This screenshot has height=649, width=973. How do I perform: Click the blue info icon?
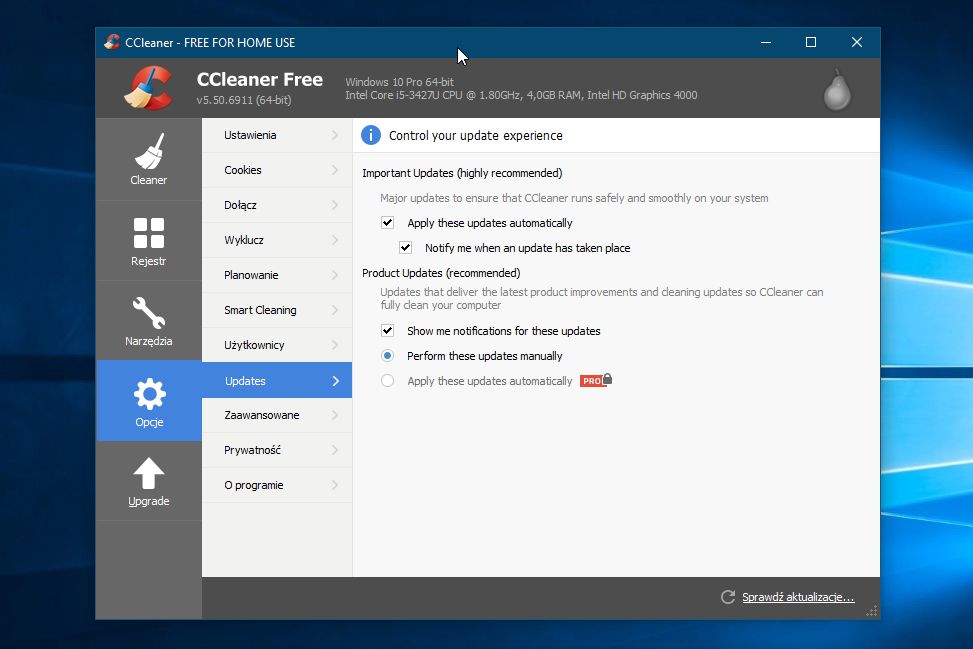[371, 135]
